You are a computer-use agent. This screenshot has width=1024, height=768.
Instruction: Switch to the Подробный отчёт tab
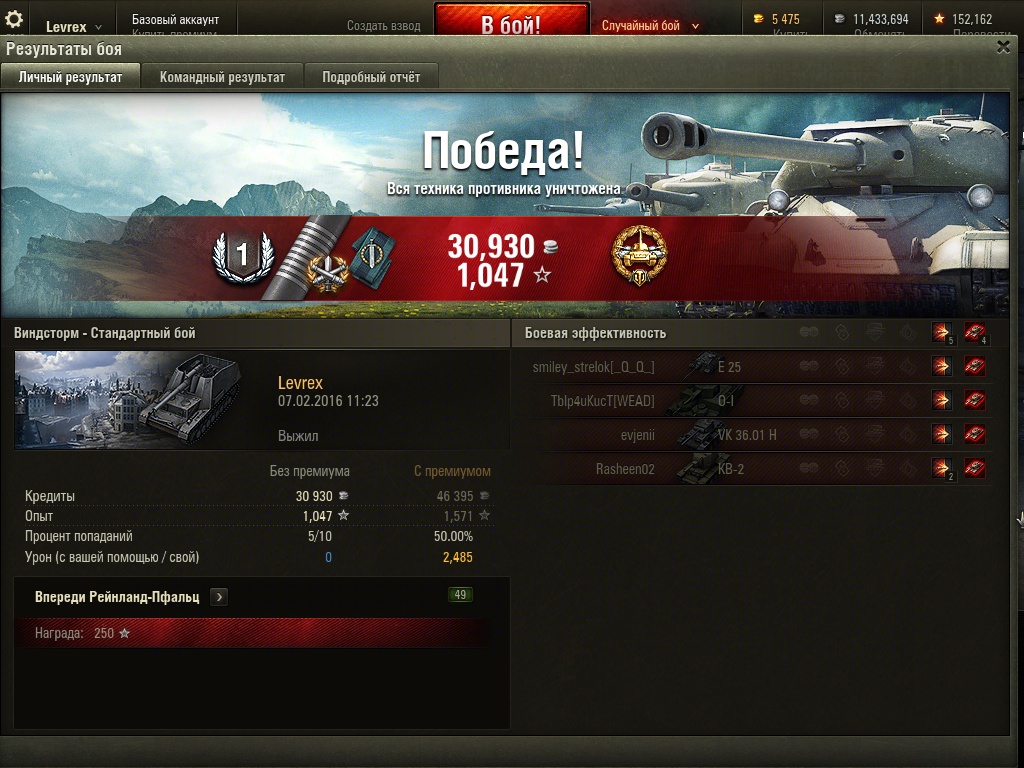pos(371,76)
